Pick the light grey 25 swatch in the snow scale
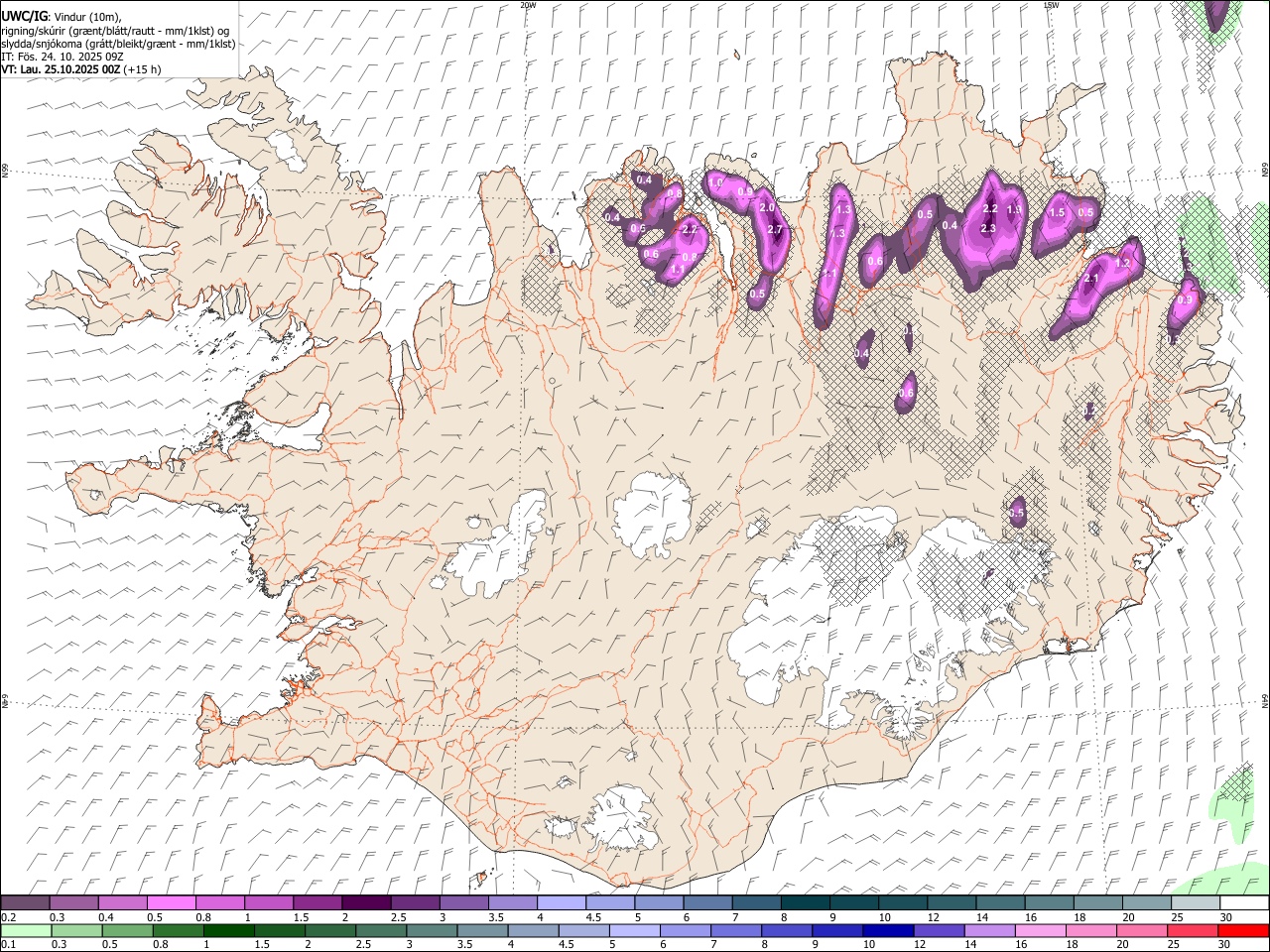The height and width of the screenshot is (952, 1270). pos(1196,903)
